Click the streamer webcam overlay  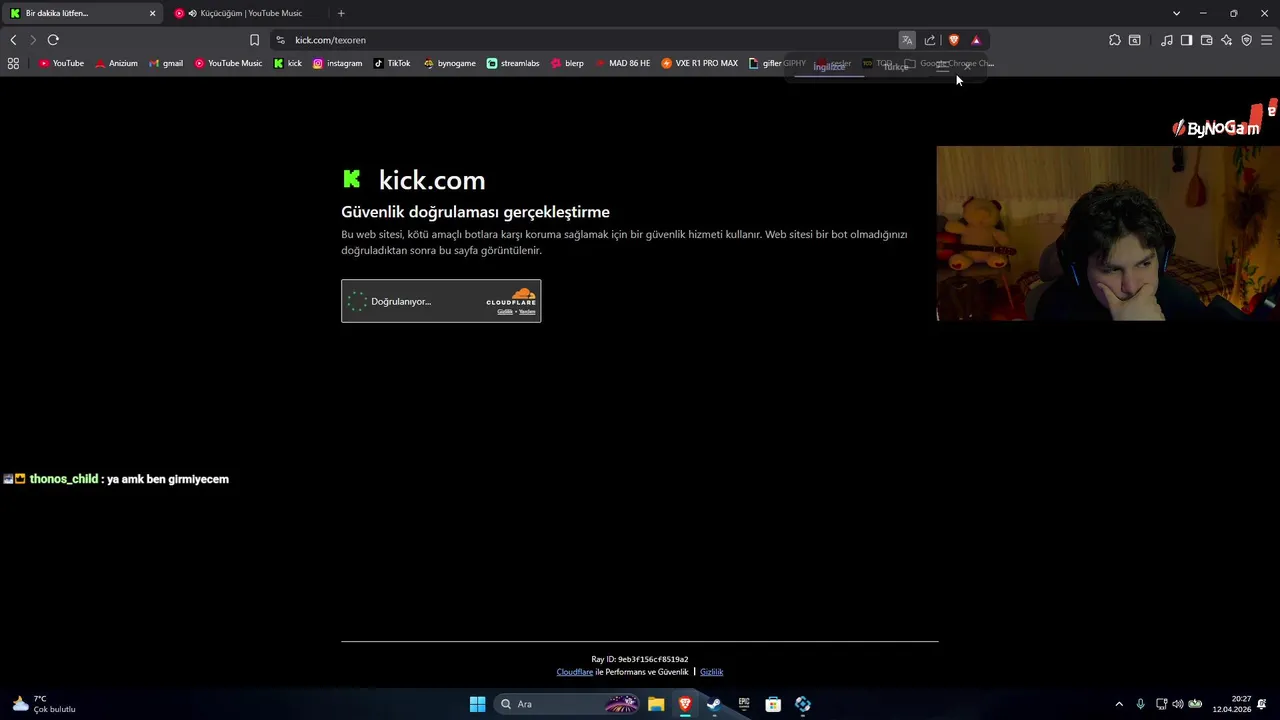click(1108, 233)
